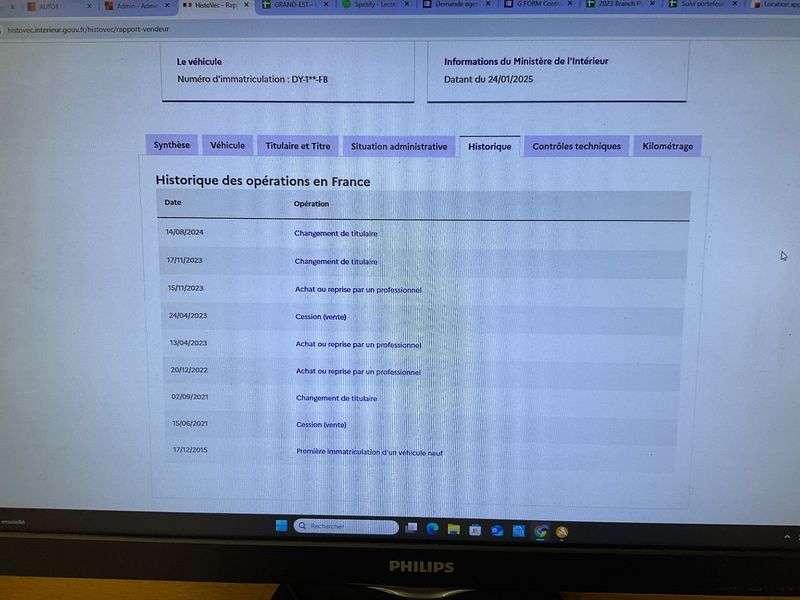The image size is (800, 600).
Task: Close the Spotify browser tab
Action: click(407, 4)
